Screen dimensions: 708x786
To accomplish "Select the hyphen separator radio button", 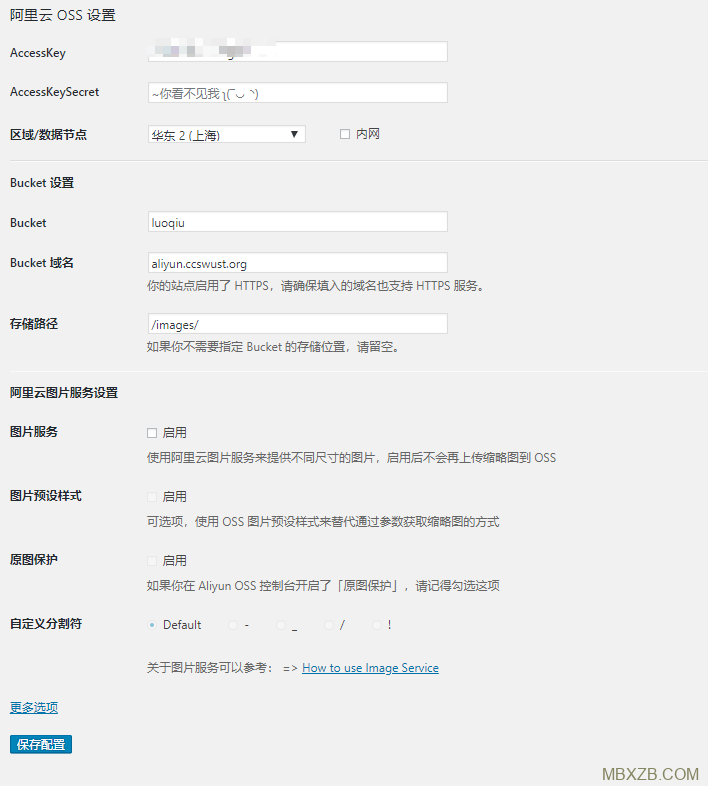I will click(x=233, y=625).
